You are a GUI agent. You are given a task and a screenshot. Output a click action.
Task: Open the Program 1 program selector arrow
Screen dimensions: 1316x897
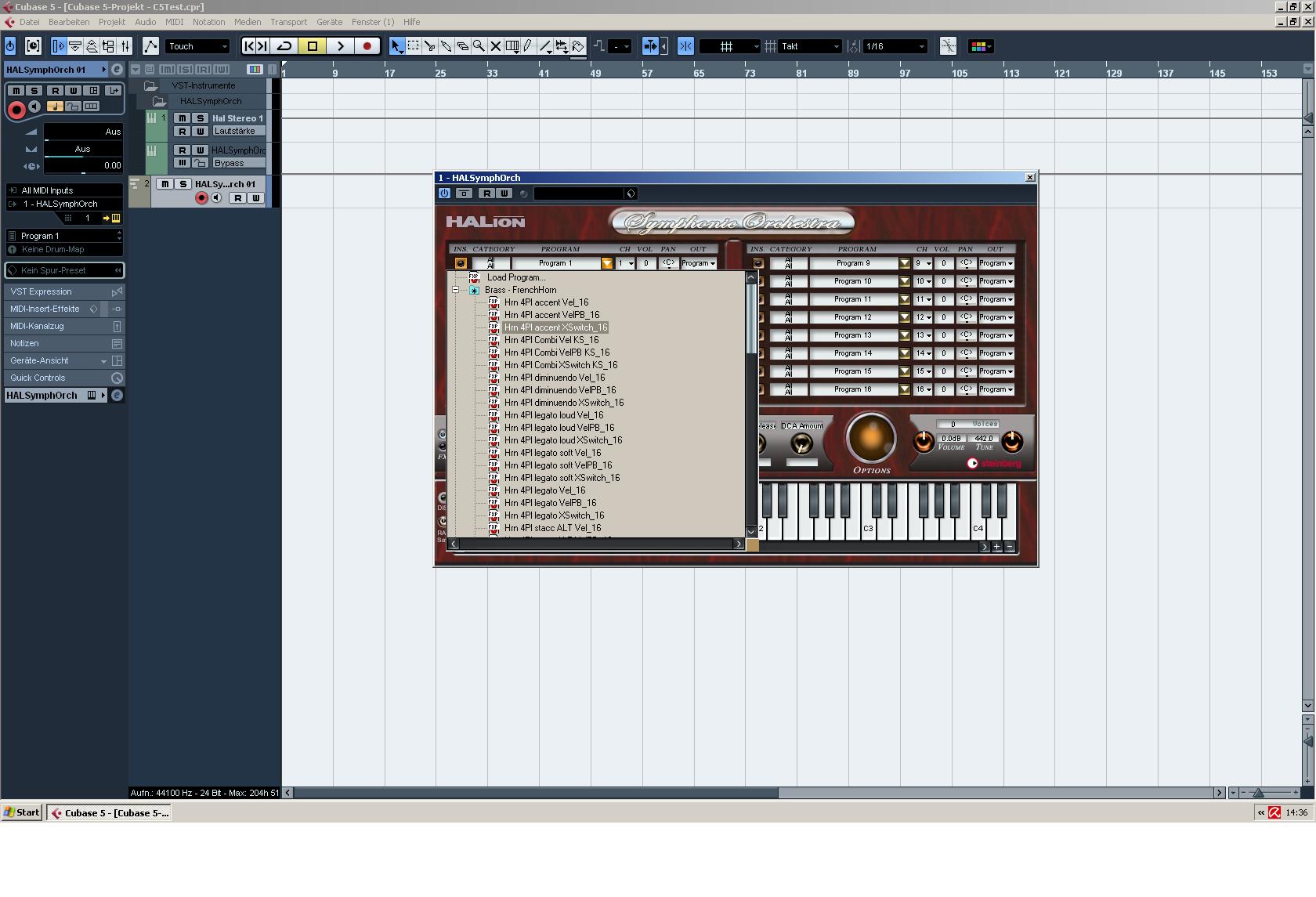coord(607,263)
